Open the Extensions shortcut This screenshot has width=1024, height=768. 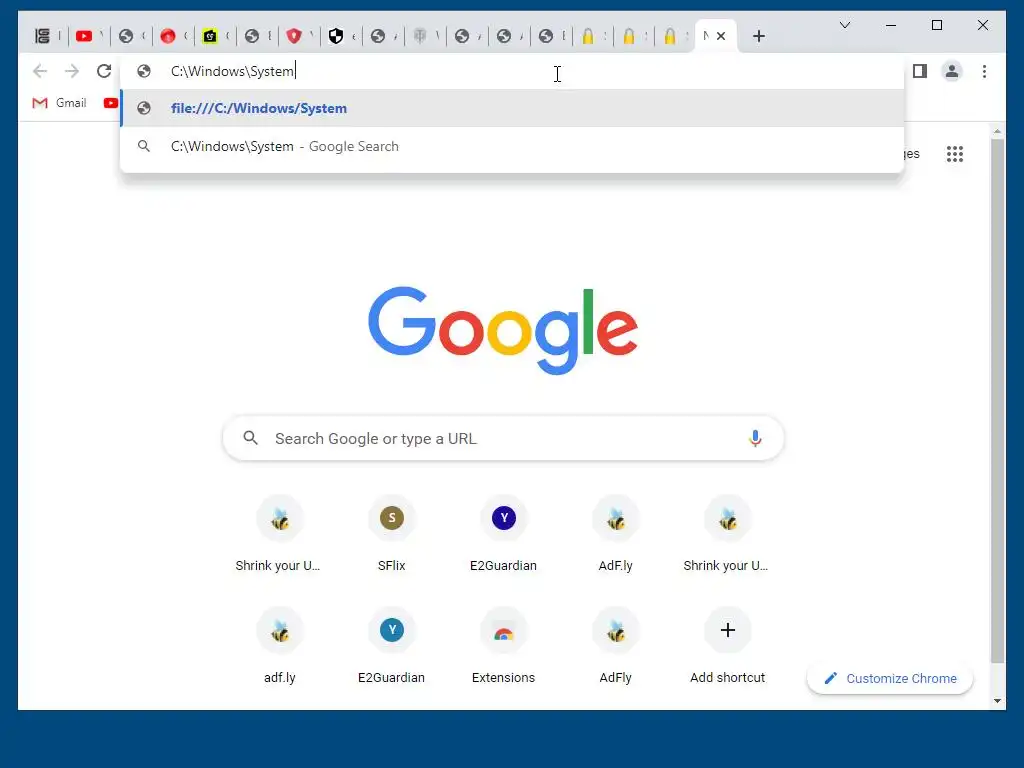click(504, 647)
